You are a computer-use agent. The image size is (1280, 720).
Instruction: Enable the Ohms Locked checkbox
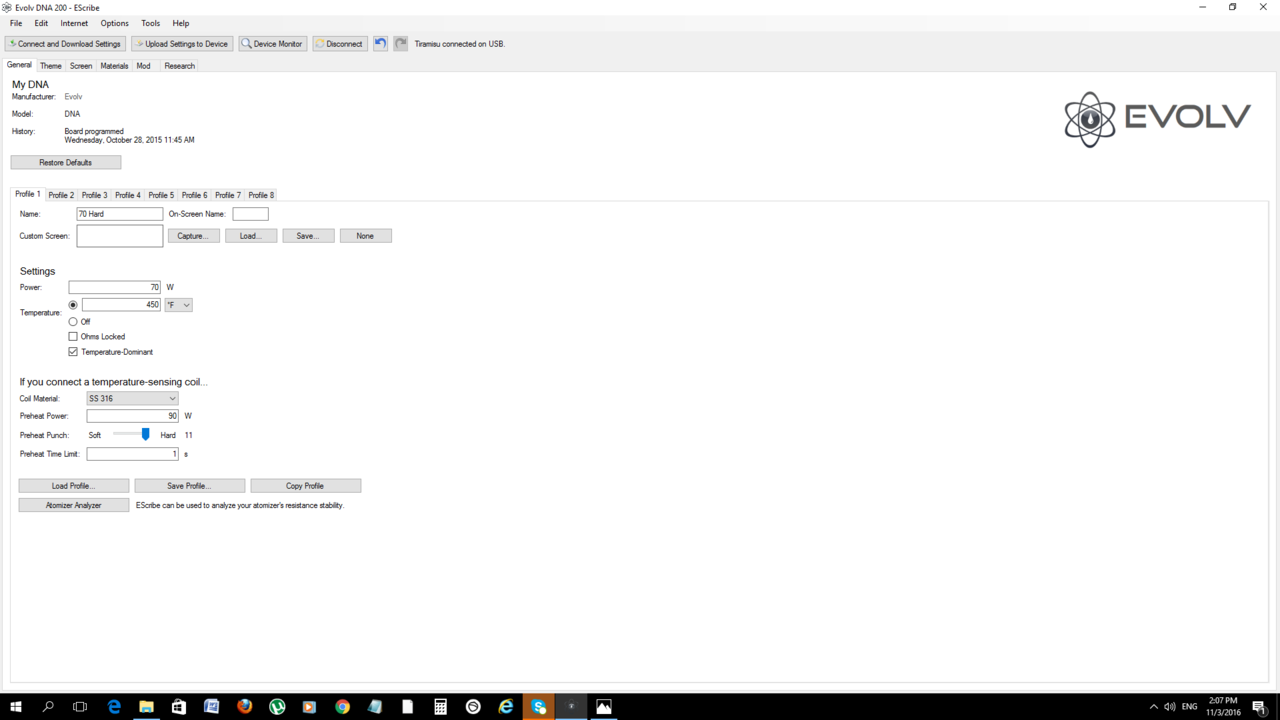[x=73, y=337]
